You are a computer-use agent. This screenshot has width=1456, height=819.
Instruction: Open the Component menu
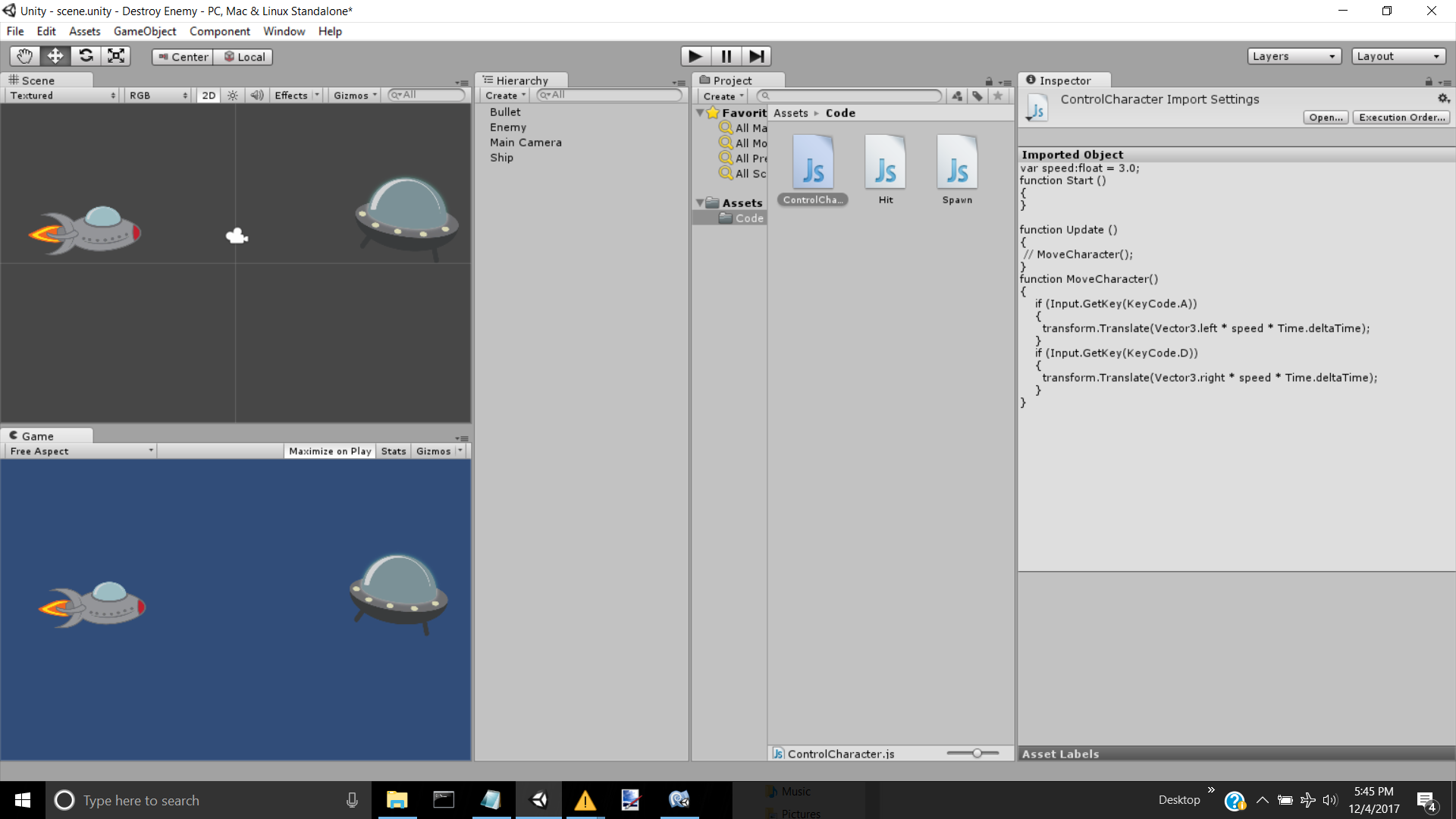pyautogui.click(x=219, y=31)
